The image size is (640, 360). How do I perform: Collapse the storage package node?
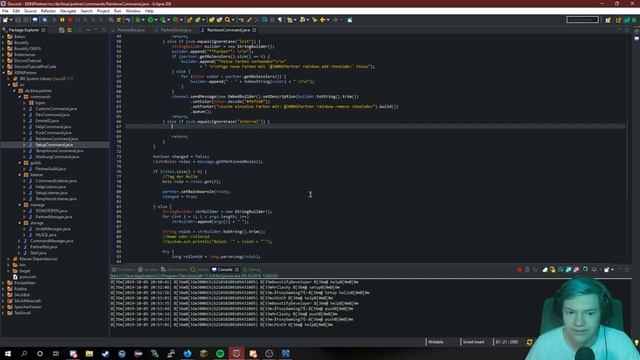[x=20, y=223]
